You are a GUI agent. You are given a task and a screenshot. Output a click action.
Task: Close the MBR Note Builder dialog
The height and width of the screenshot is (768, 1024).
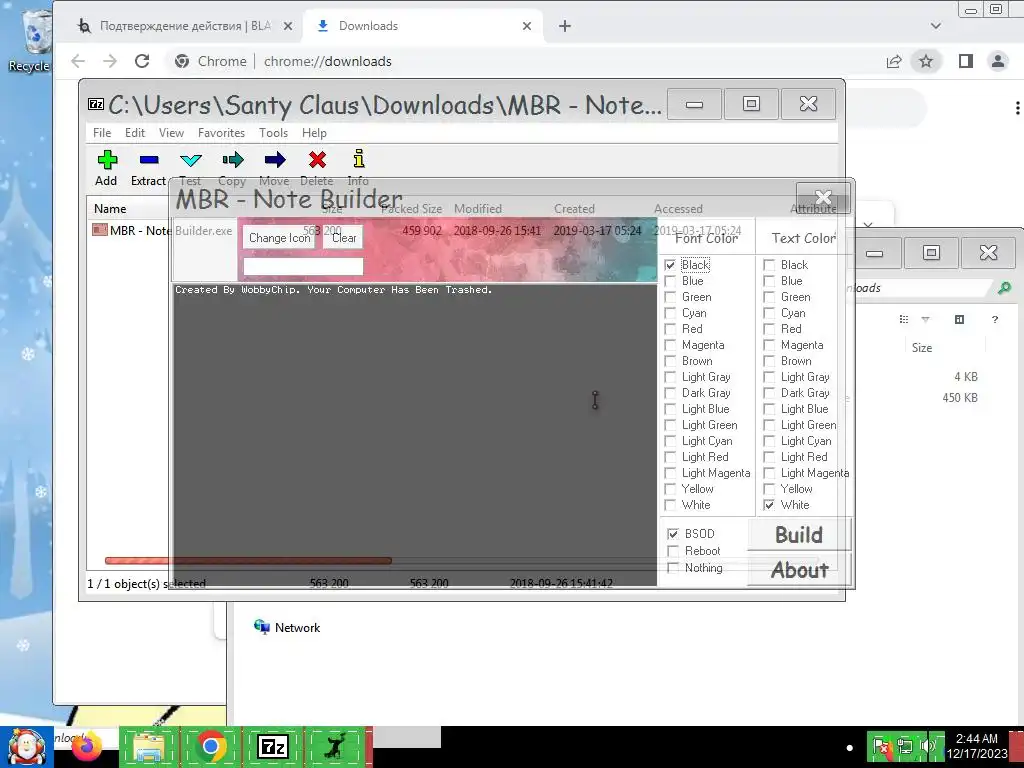(x=824, y=197)
